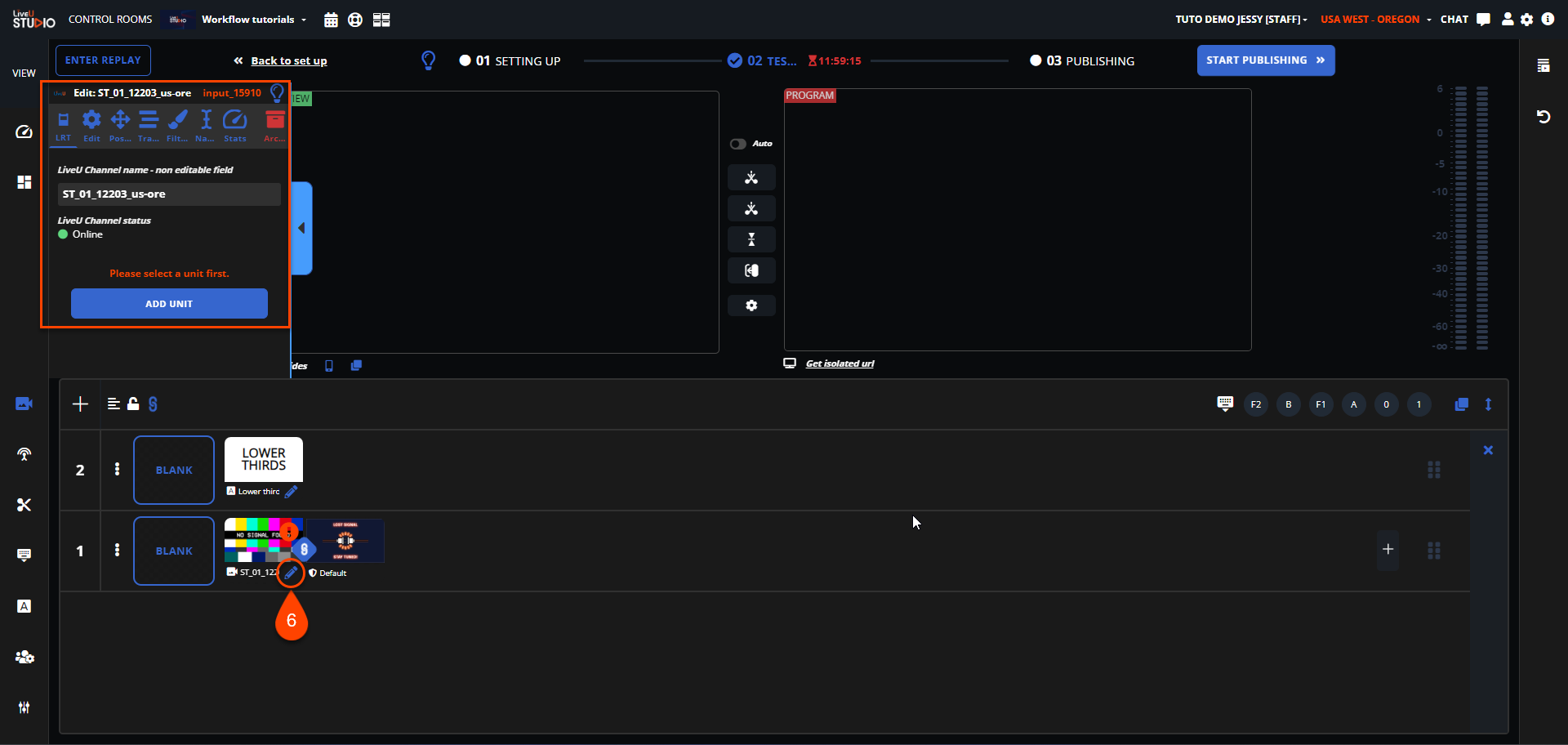Open layer 2 three-dot menu
Image resolution: width=1568 pixels, height=745 pixels.
117,469
